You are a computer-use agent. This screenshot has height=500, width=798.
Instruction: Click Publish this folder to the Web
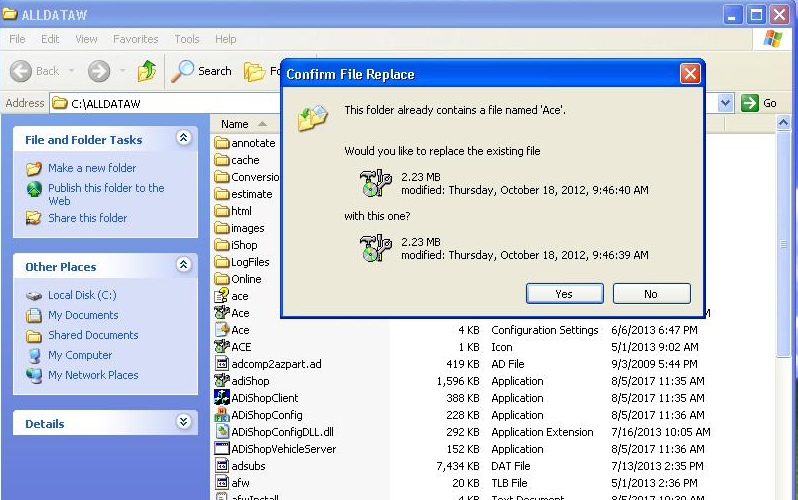106,195
